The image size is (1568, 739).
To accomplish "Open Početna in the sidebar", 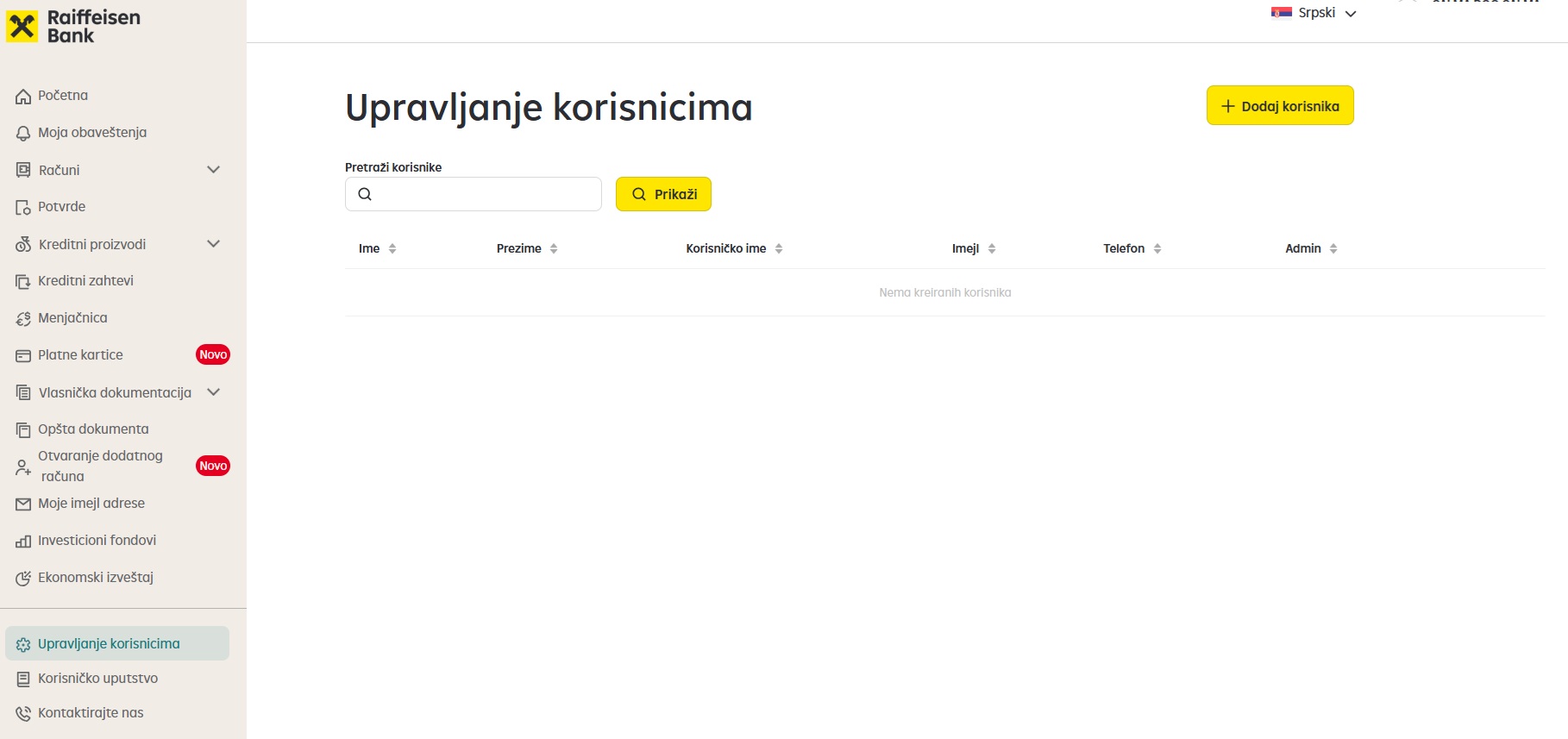I will [63, 96].
